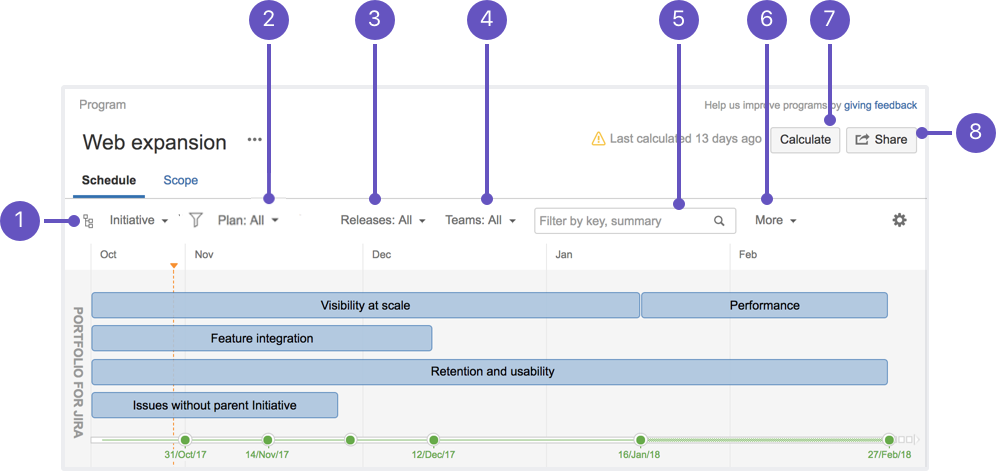Expand the Initiative hierarchy dropdown
The height and width of the screenshot is (471, 996).
click(x=138, y=221)
